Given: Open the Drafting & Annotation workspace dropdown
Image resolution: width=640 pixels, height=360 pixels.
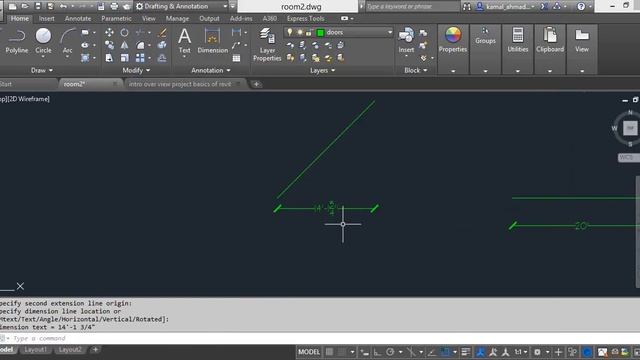Looking at the screenshot, I should [x=225, y=6].
